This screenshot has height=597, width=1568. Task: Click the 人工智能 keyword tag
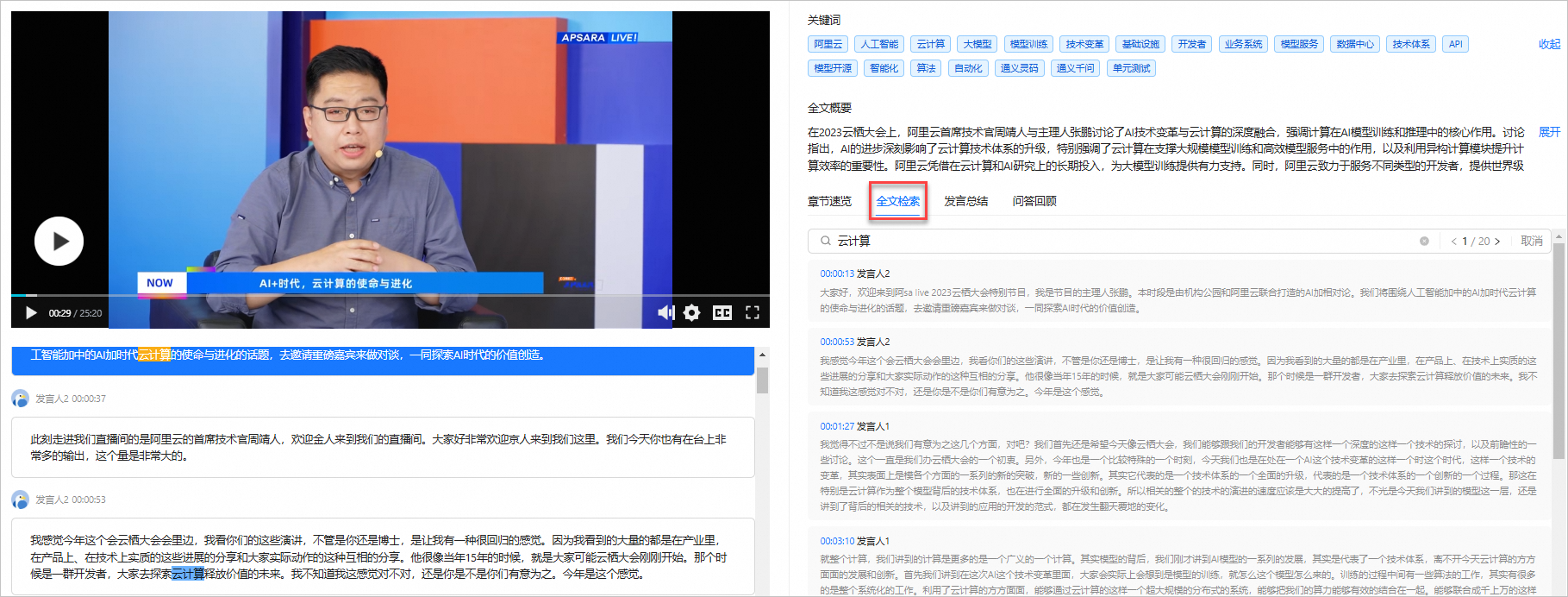point(879,44)
